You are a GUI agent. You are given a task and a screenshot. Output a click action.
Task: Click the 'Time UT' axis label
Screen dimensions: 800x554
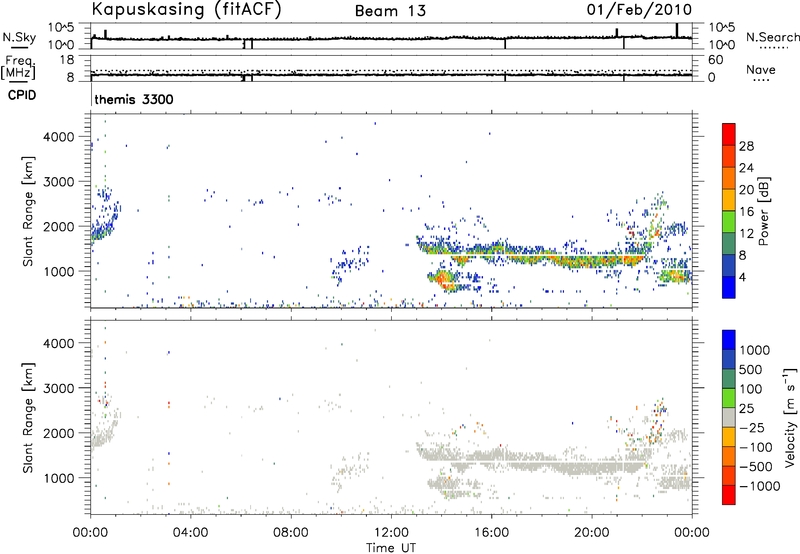click(391, 547)
